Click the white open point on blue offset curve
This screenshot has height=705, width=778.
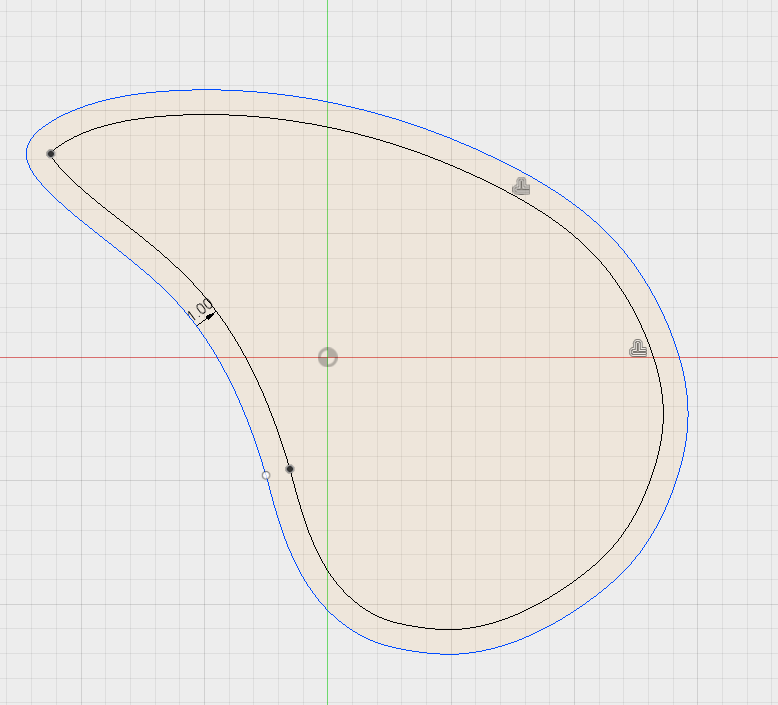tap(266, 475)
